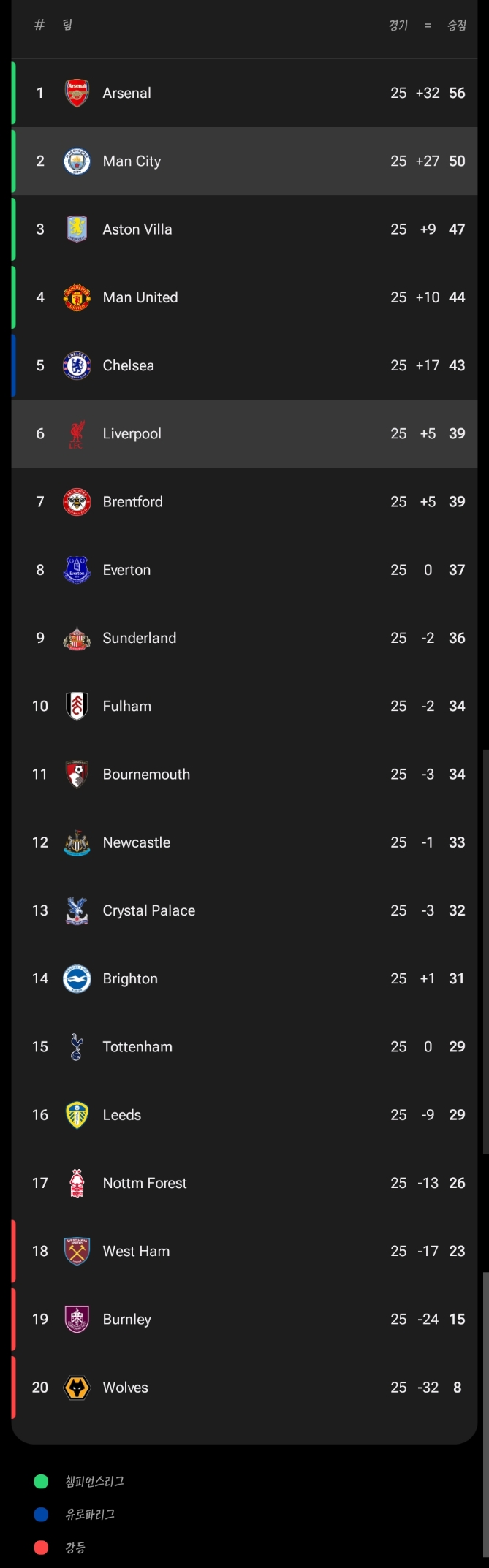Tap the Everton club badge
This screenshot has height=1568, width=489.
tap(77, 570)
